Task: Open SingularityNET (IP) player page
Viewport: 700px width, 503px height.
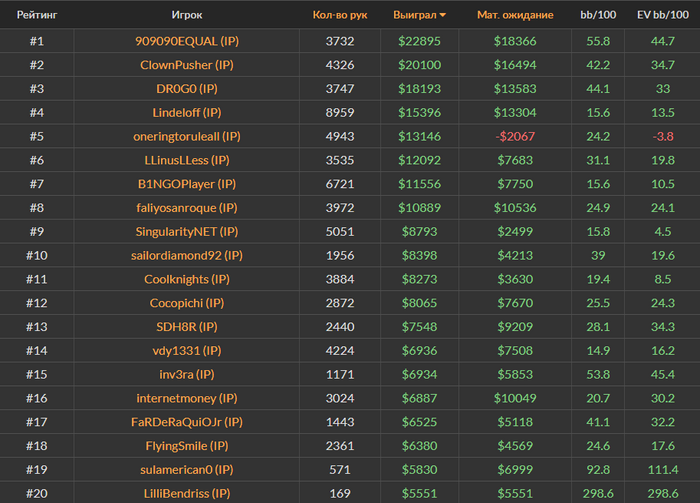Action: pos(187,232)
